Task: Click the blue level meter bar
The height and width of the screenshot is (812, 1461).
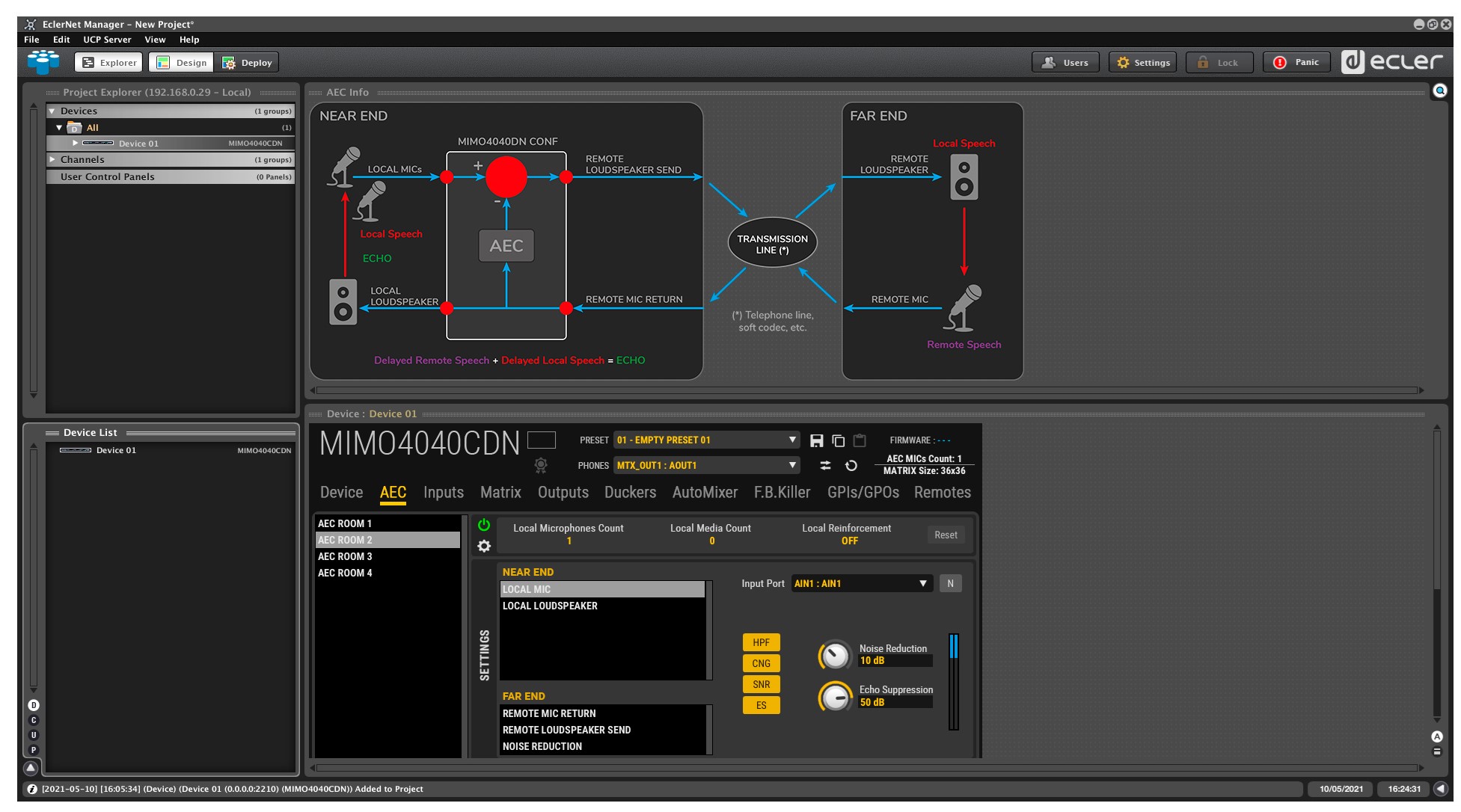Action: point(953,681)
